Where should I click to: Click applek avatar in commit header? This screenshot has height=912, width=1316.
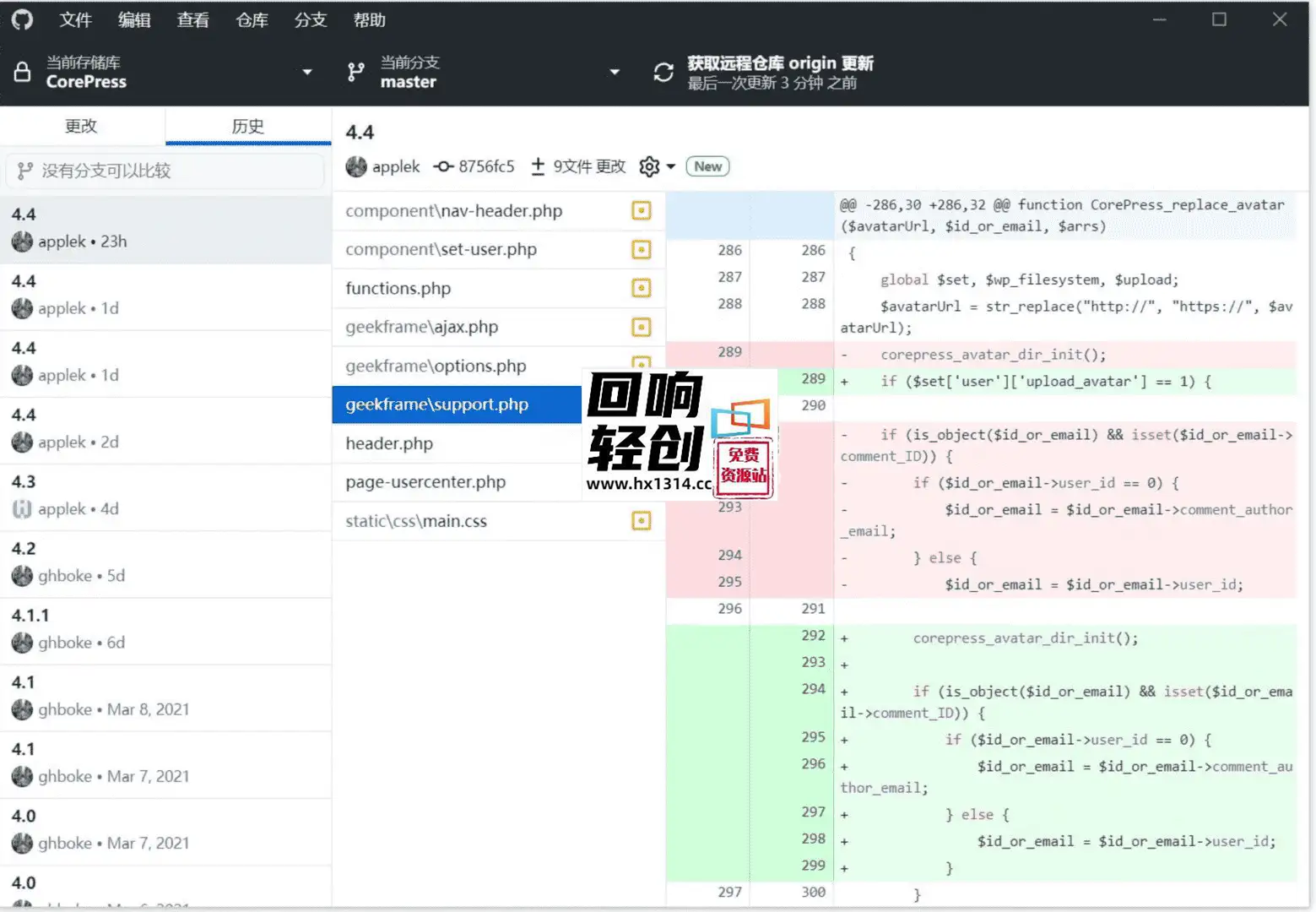pos(356,166)
